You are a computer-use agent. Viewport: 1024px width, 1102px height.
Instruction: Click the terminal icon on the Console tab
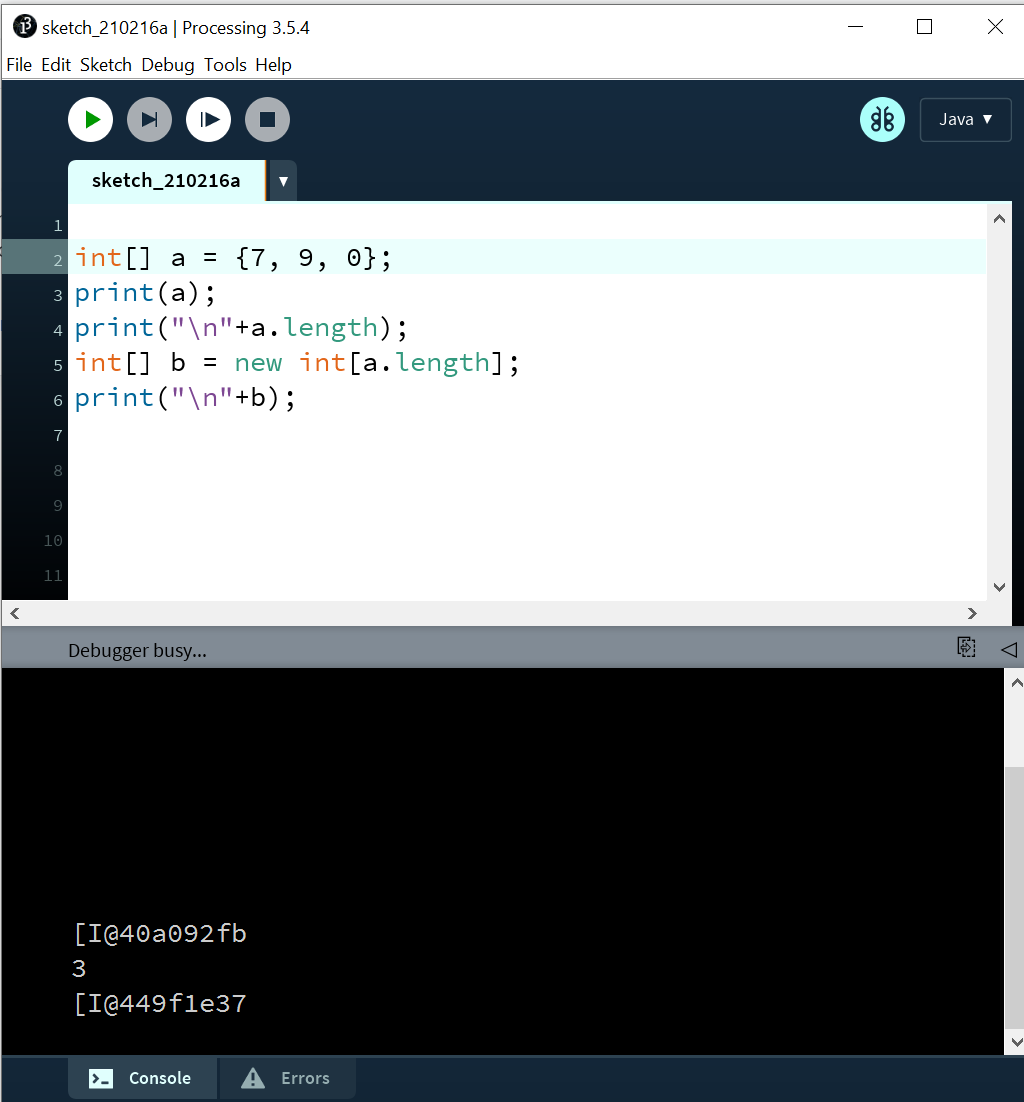(99, 1078)
